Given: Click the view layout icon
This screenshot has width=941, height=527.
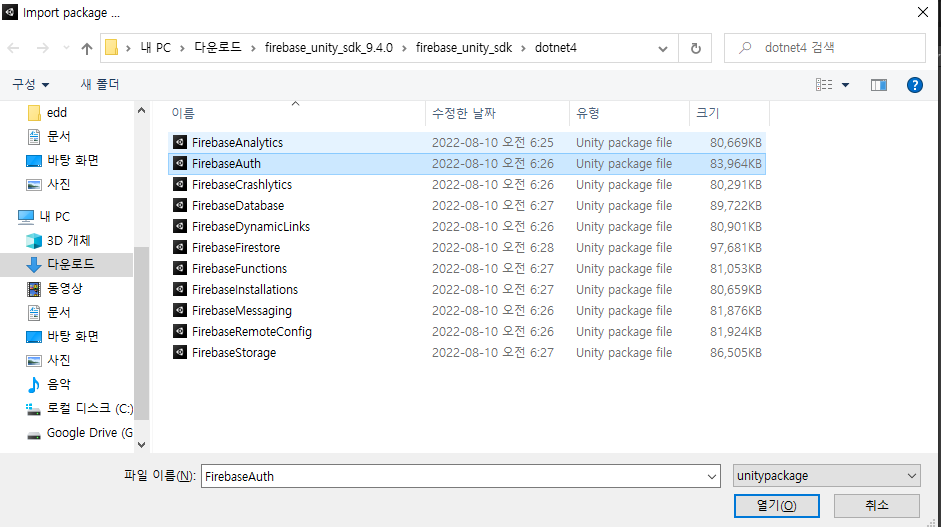Looking at the screenshot, I should tap(824, 85).
